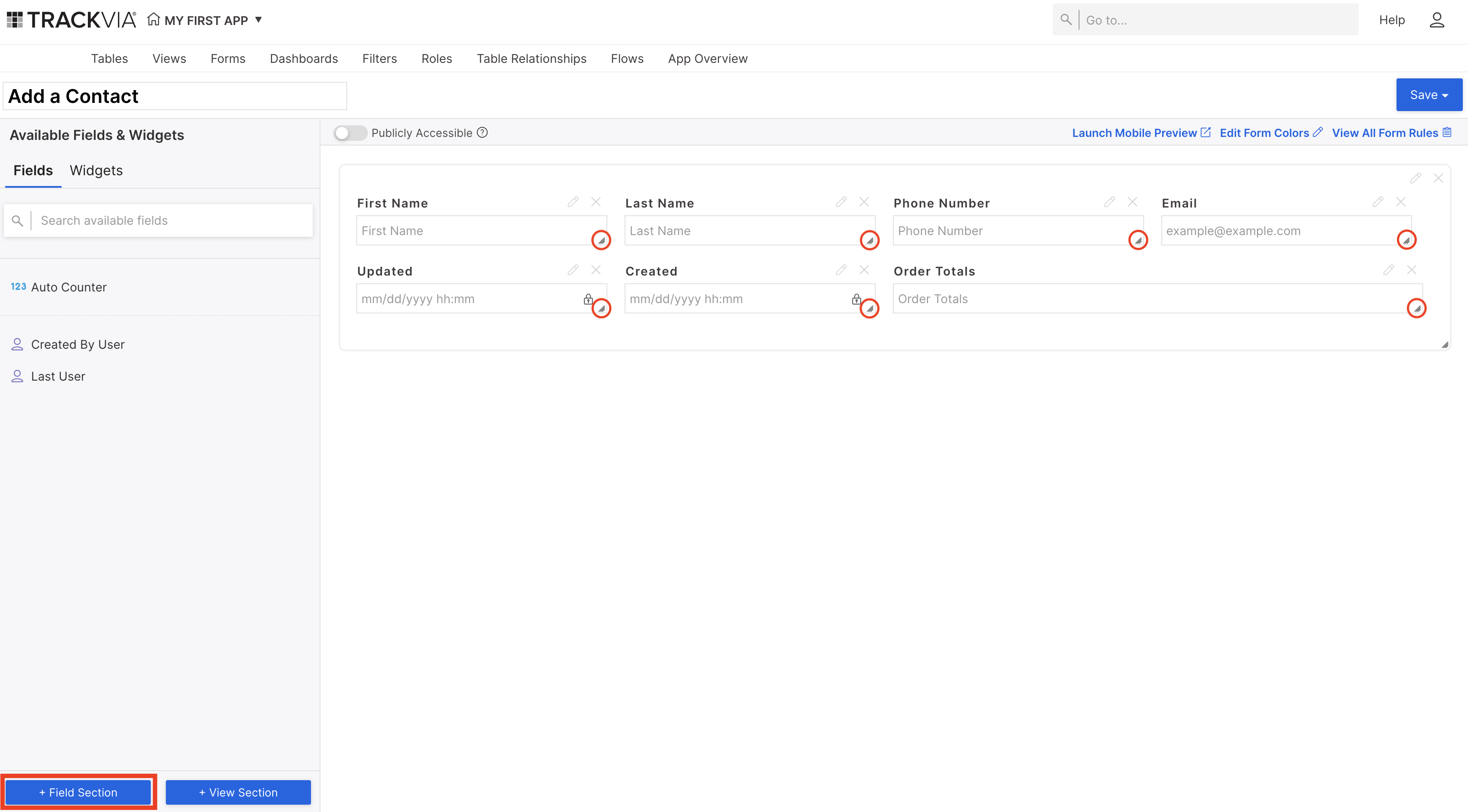This screenshot has height=812, width=1468.
Task: Open the App Overview menu
Action: (x=708, y=59)
